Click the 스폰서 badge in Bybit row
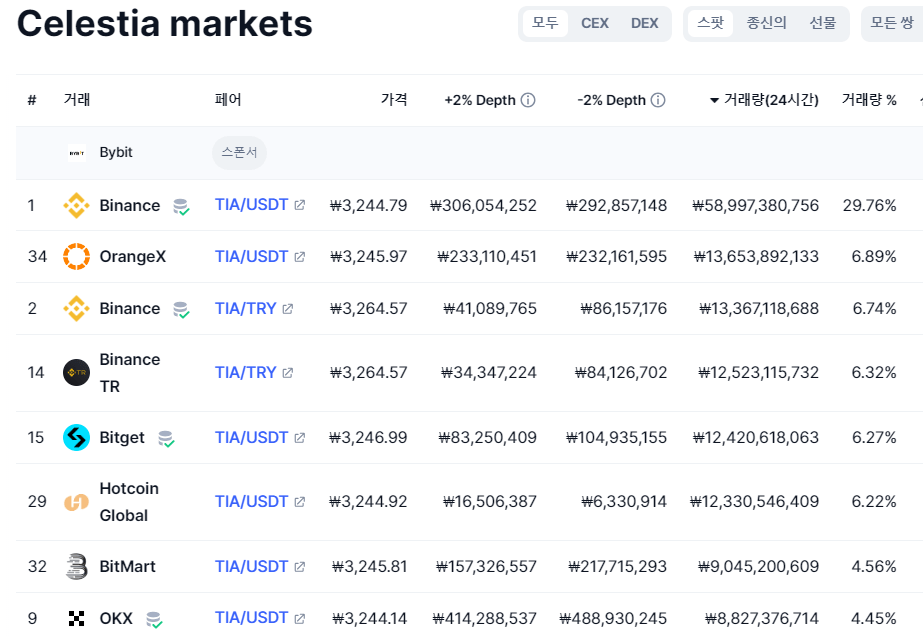Screen dimensions: 923x636 pos(240,153)
